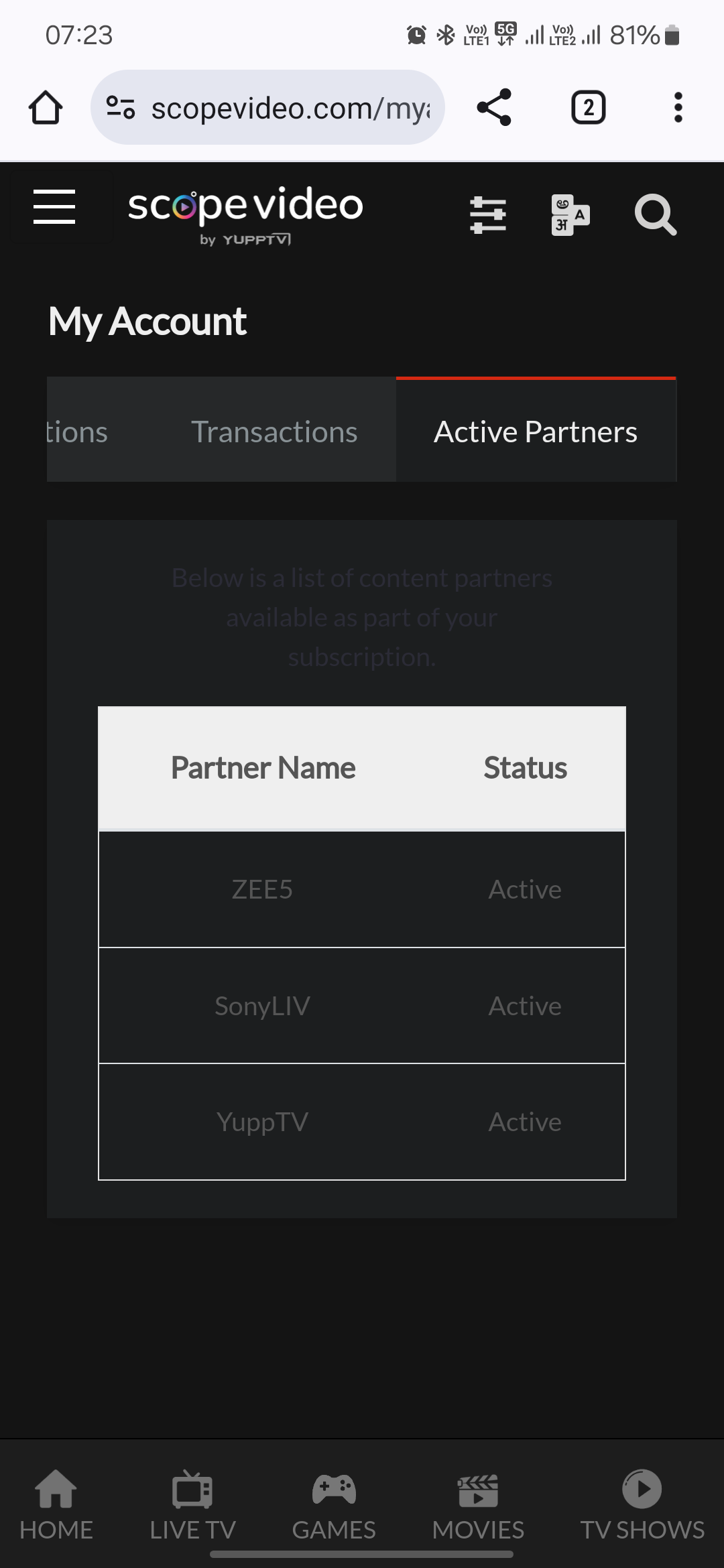The height and width of the screenshot is (1568, 724).
Task: Select the Active Partners tab
Action: (x=536, y=432)
